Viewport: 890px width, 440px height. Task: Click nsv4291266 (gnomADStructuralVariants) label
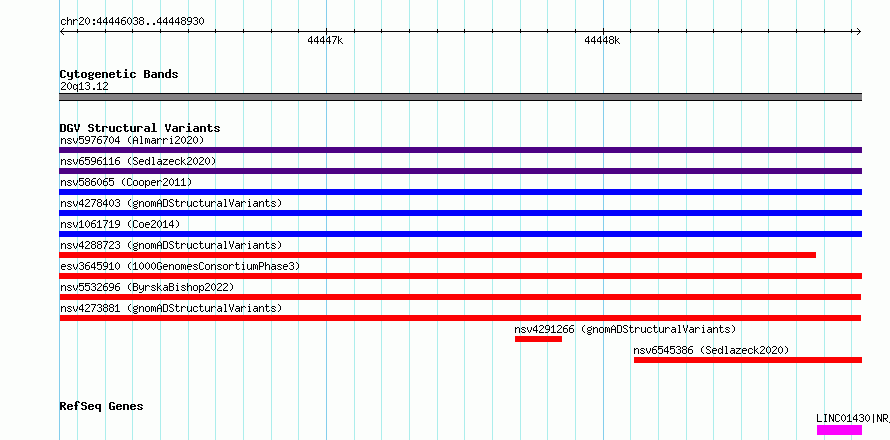625,329
